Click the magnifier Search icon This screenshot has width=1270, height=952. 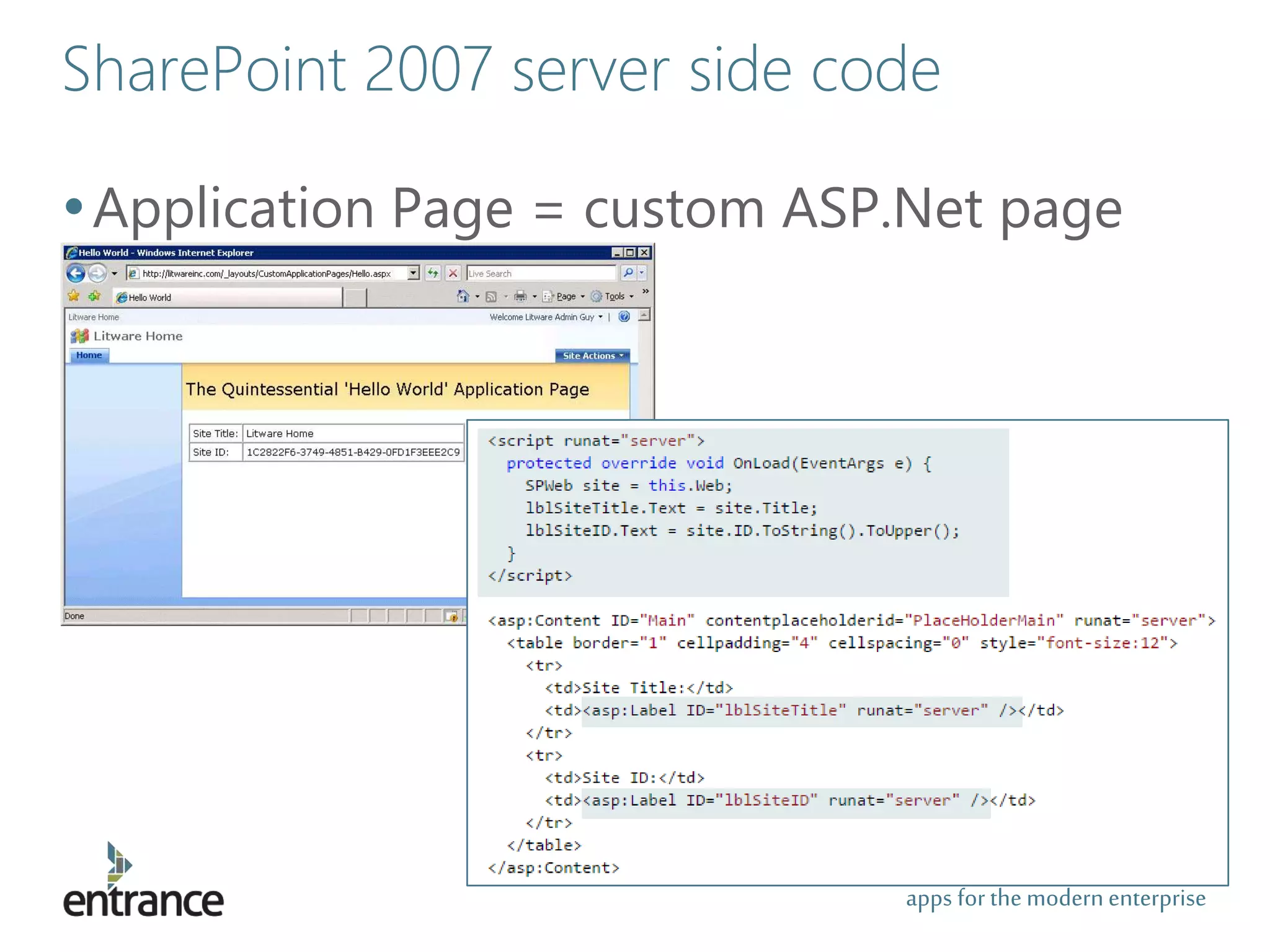coord(628,273)
